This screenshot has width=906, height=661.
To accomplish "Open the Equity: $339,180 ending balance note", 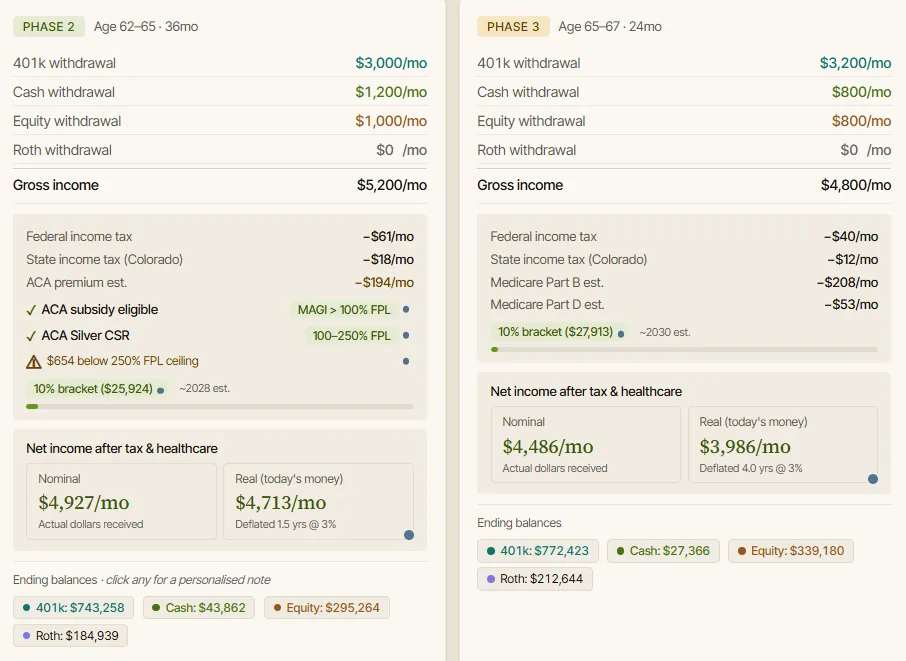I will click(x=791, y=551).
